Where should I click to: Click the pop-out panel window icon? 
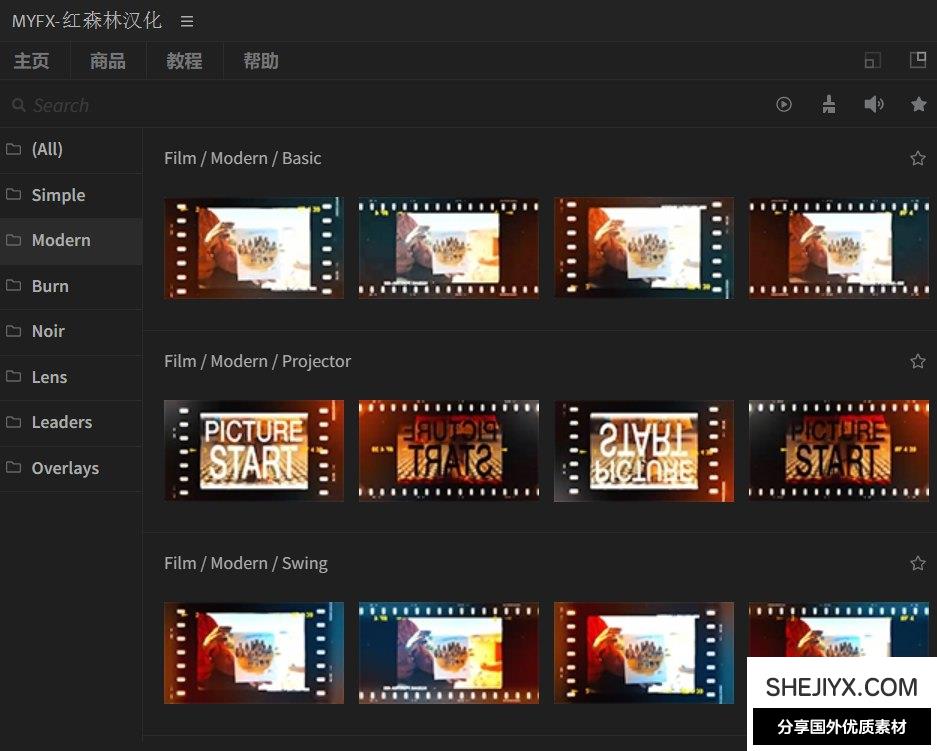coord(917,60)
